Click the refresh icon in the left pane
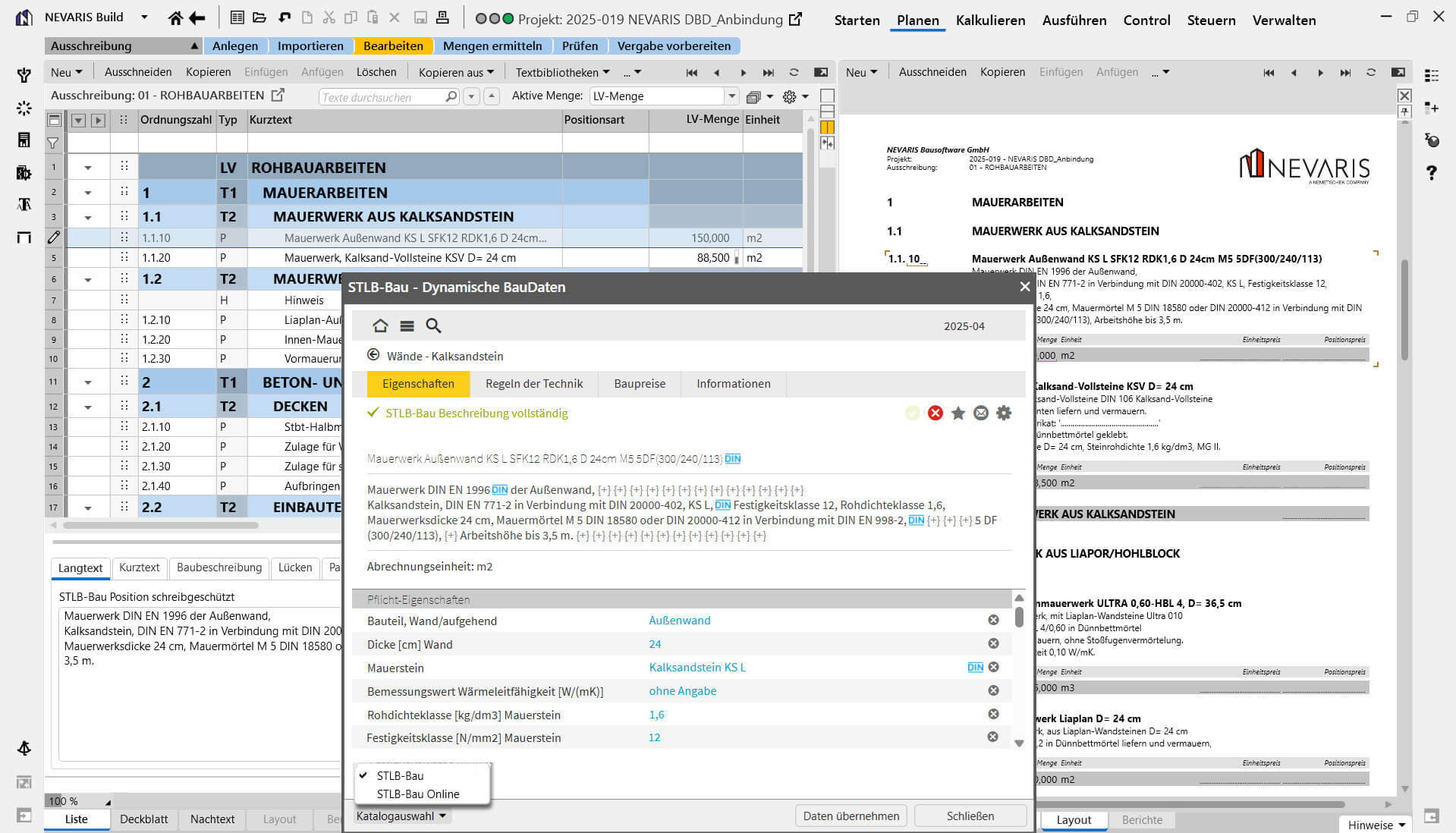The width and height of the screenshot is (1456, 833). 794,72
